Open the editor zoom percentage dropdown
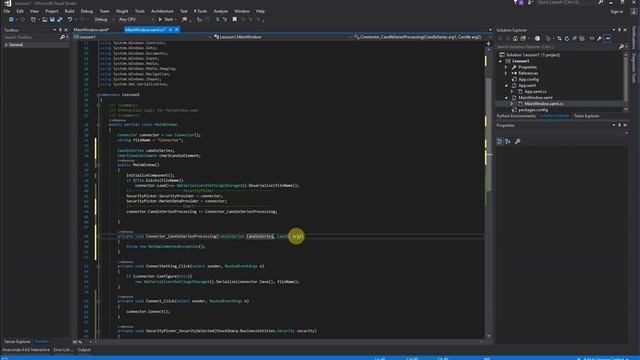This screenshot has width=640, height=360. coord(90,342)
